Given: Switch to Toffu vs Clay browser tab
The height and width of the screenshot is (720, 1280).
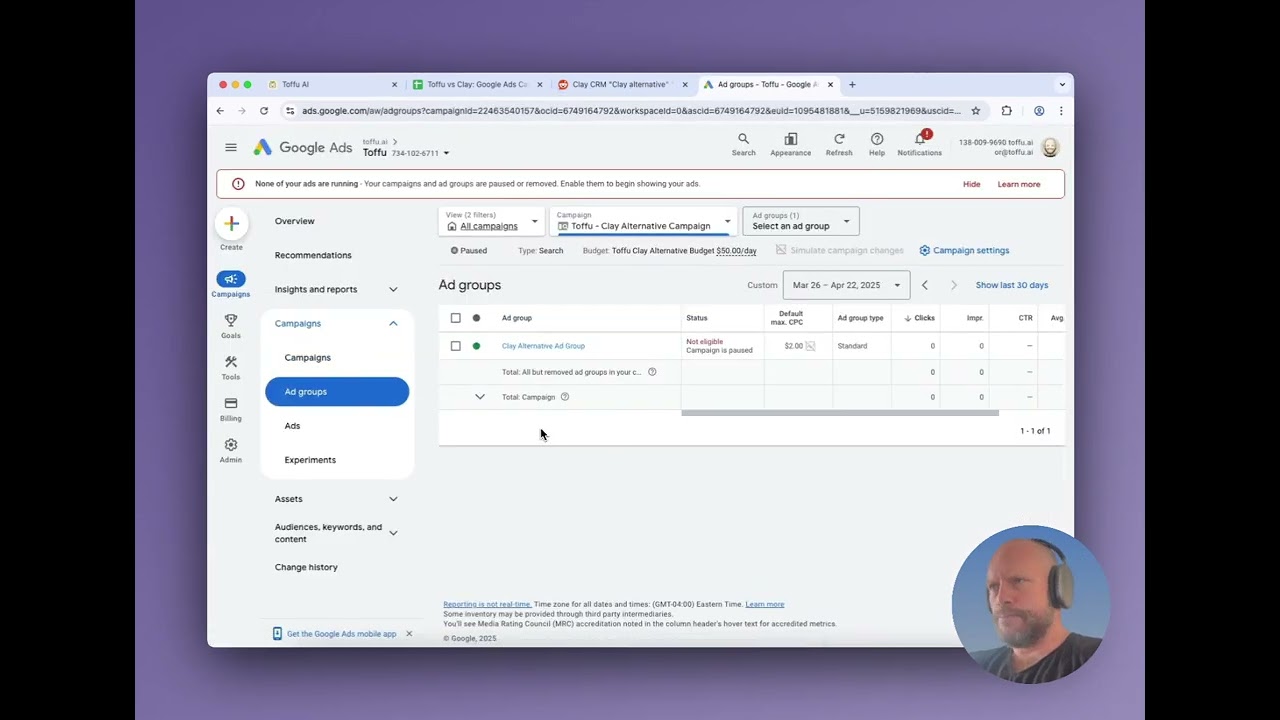Looking at the screenshot, I should pyautogui.click(x=477, y=85).
